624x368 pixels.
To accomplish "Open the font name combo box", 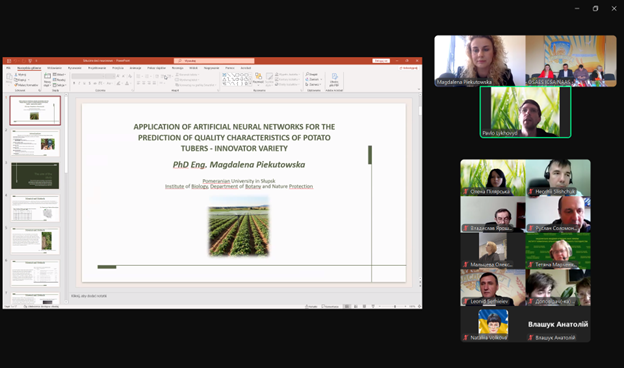I will (88, 76).
